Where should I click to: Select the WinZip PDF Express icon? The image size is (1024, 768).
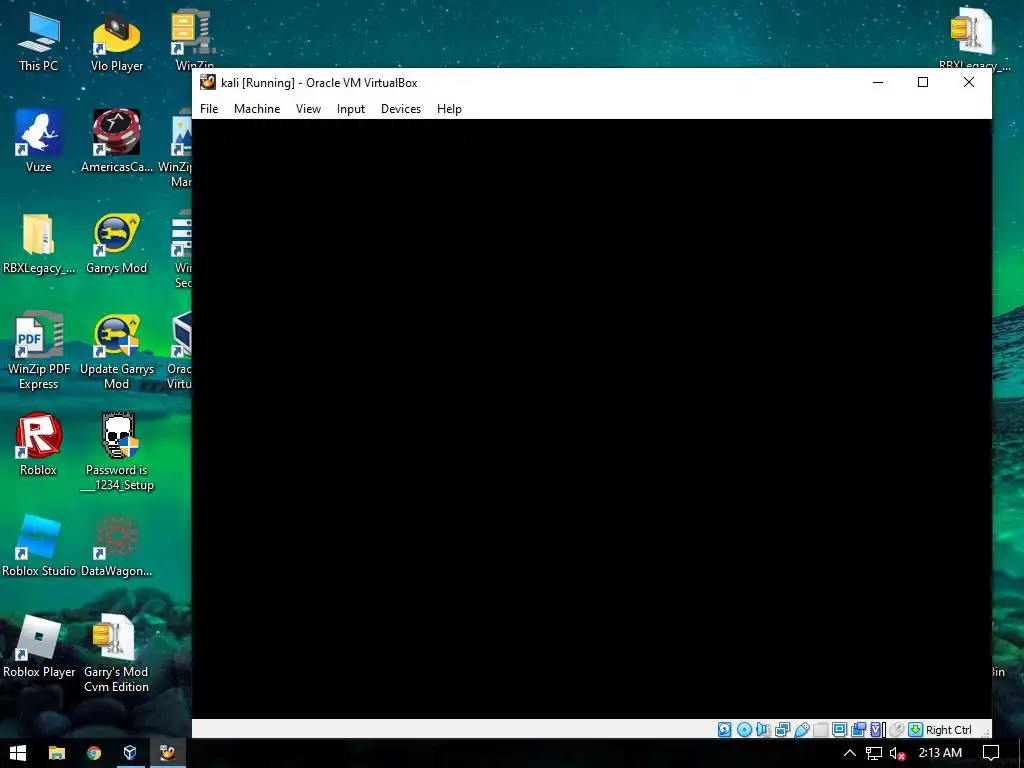point(39,351)
